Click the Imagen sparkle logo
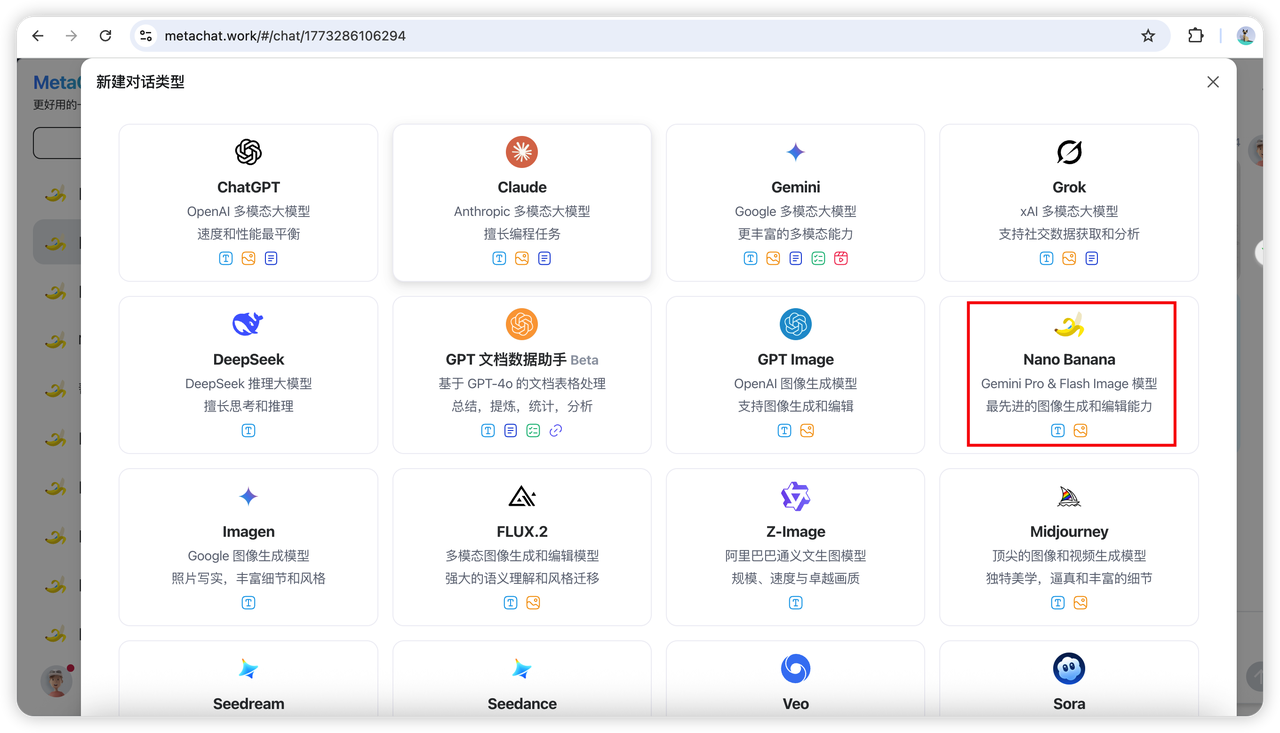Screen dimensions: 1280x733 [x=248, y=496]
